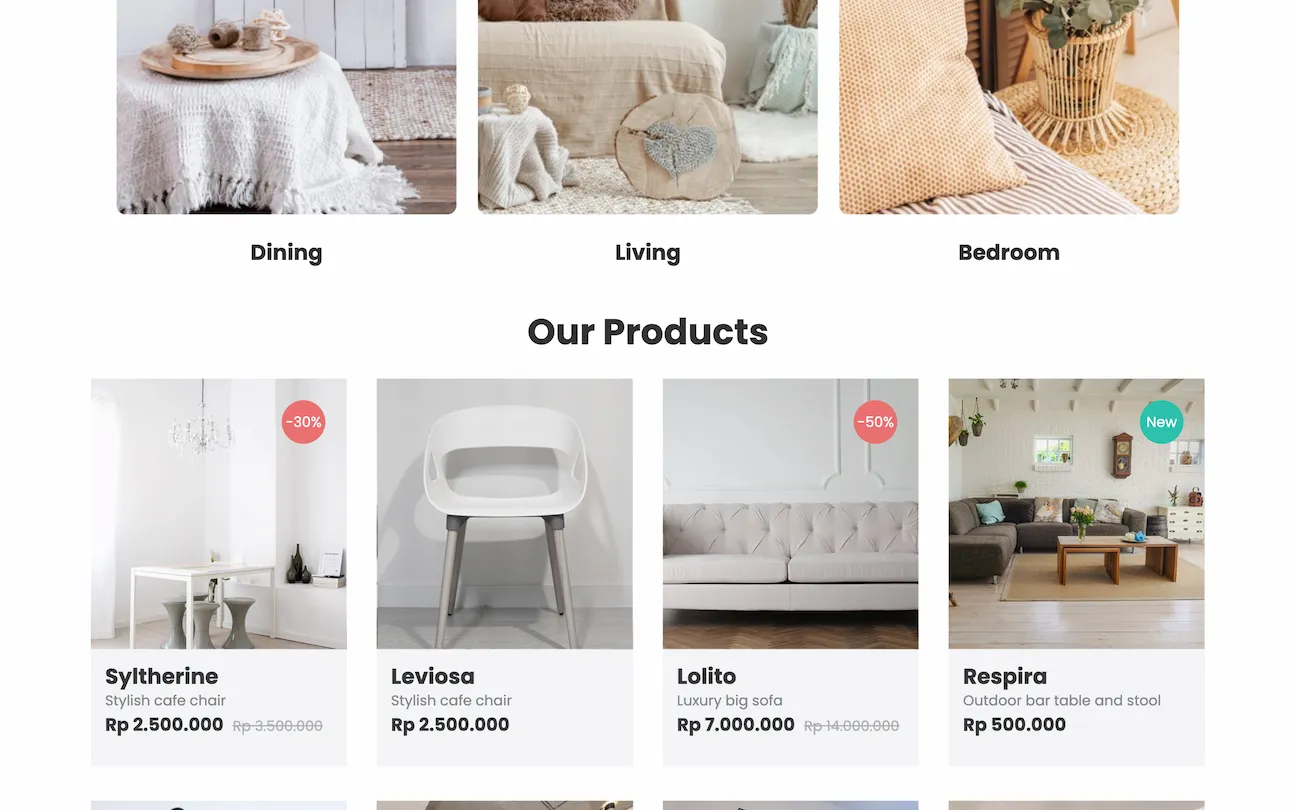
Task: Open the Lolito product title
Action: point(706,677)
